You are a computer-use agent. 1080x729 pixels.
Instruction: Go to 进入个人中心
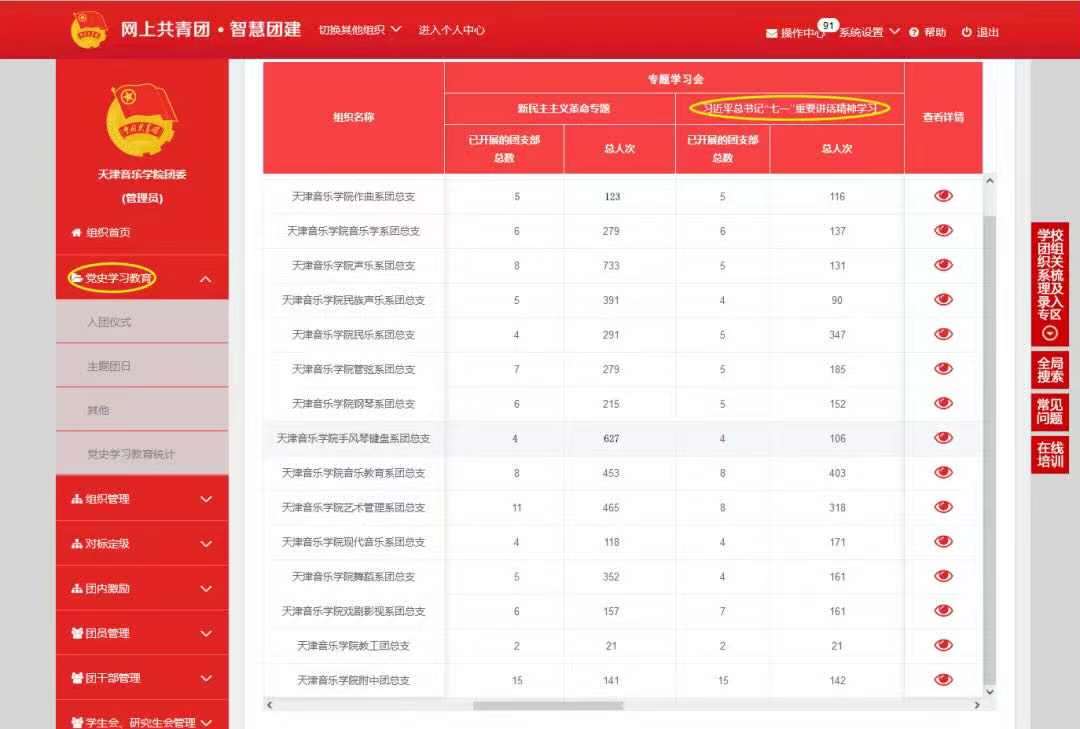[x=452, y=30]
